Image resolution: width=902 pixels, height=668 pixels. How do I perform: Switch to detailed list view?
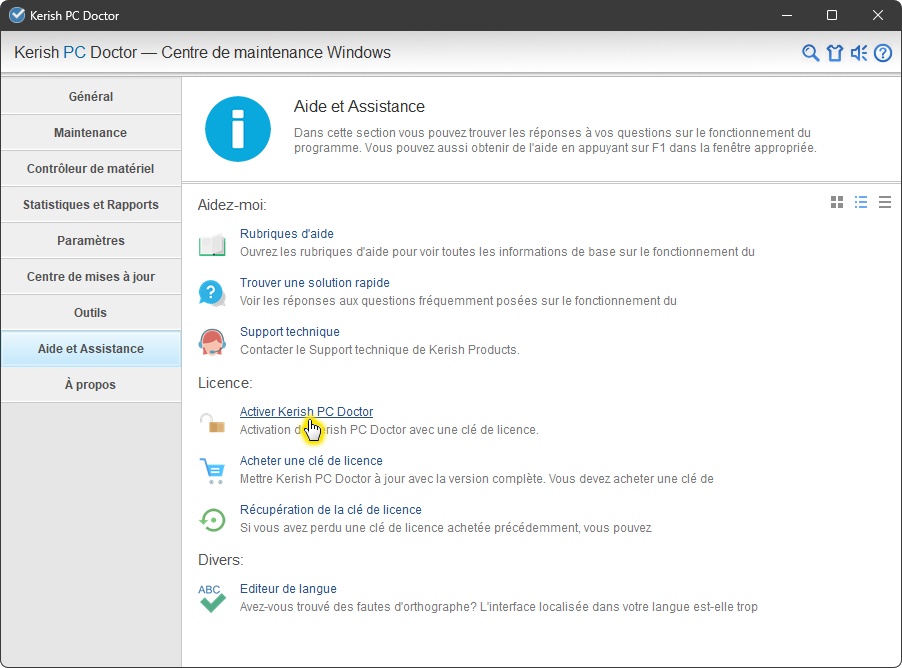(861, 202)
